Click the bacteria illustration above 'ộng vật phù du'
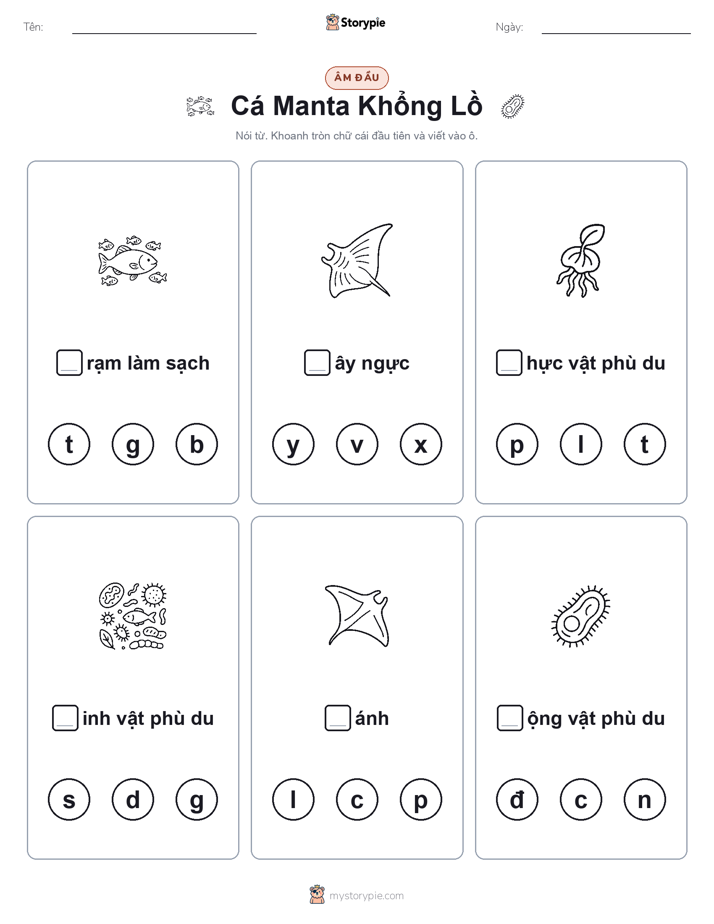Viewport: 714px width, 924px height. tap(581, 616)
